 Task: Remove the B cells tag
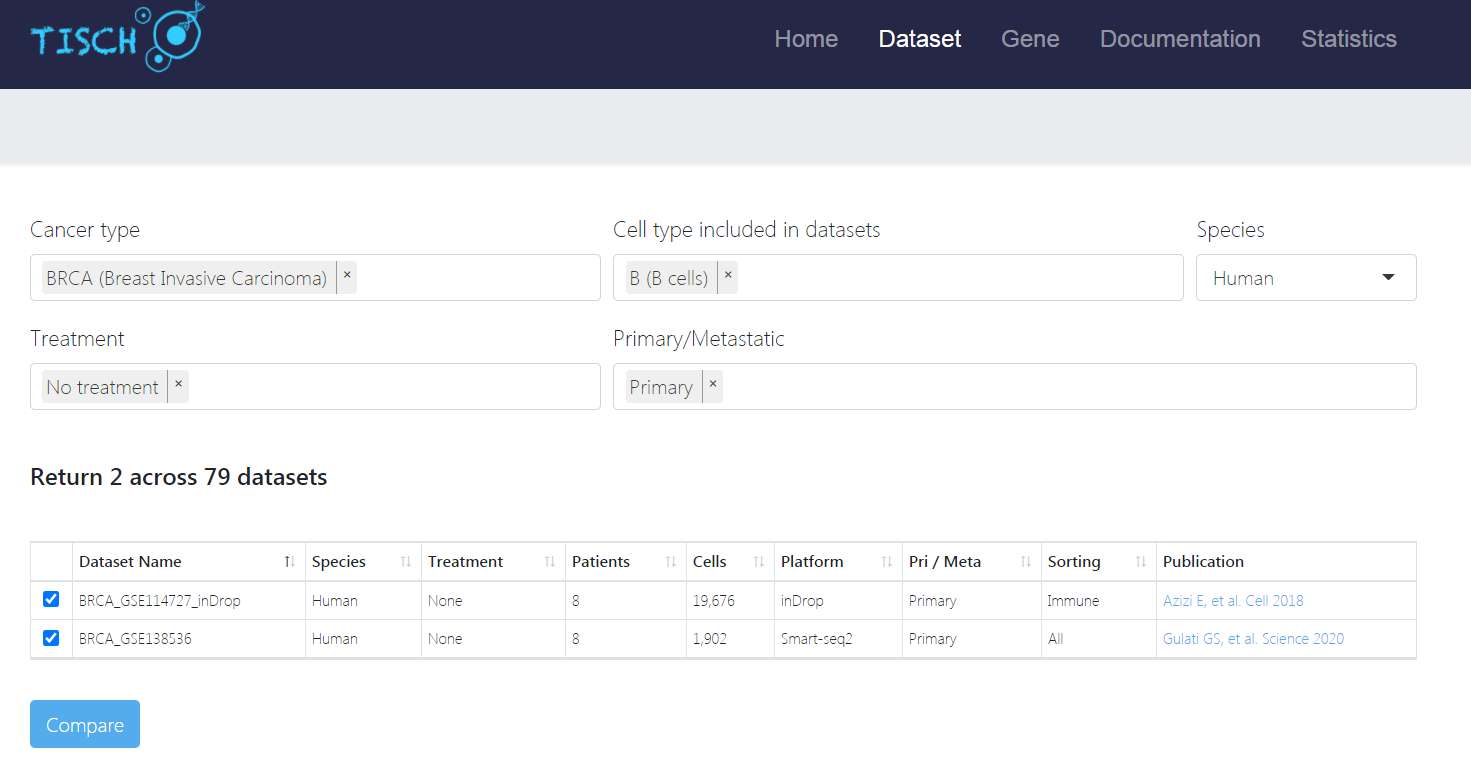point(728,277)
